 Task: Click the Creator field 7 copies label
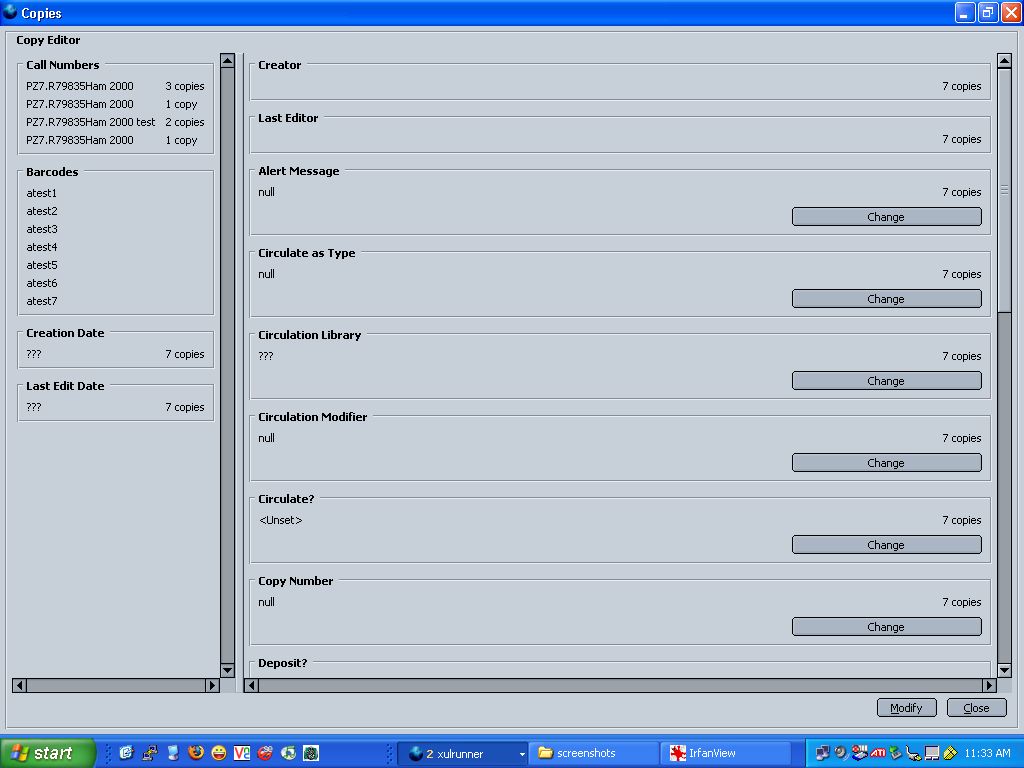[961, 86]
